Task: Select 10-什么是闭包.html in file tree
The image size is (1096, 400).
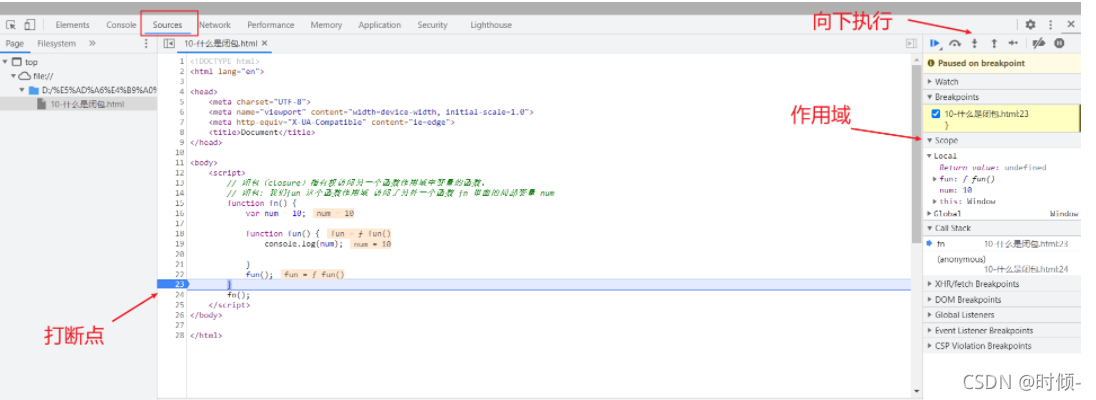Action: [87, 104]
